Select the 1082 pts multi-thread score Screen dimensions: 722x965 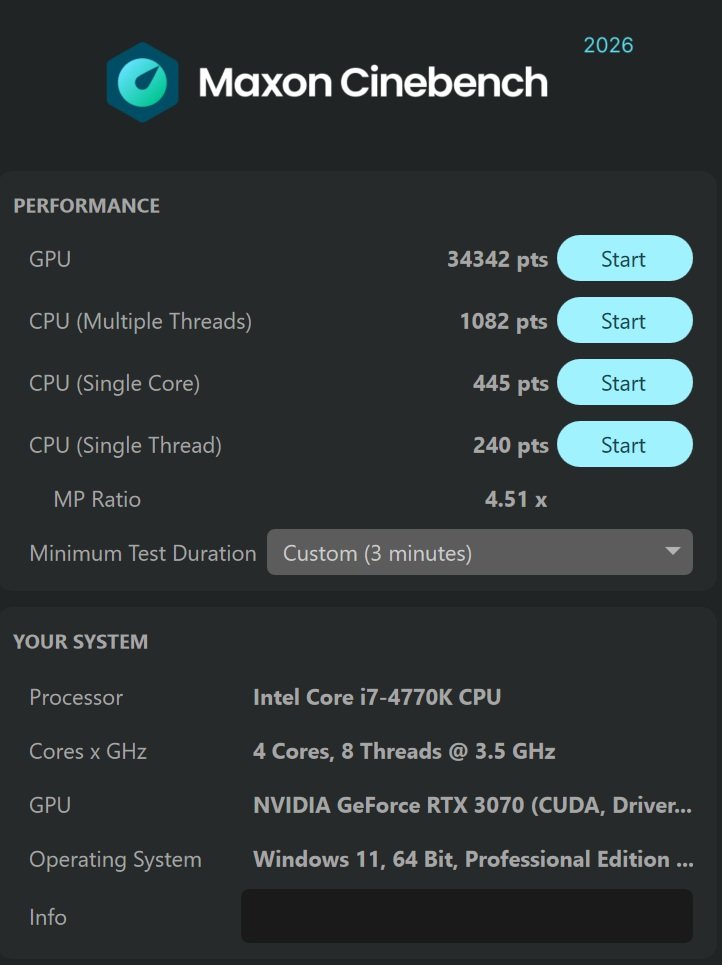click(503, 321)
